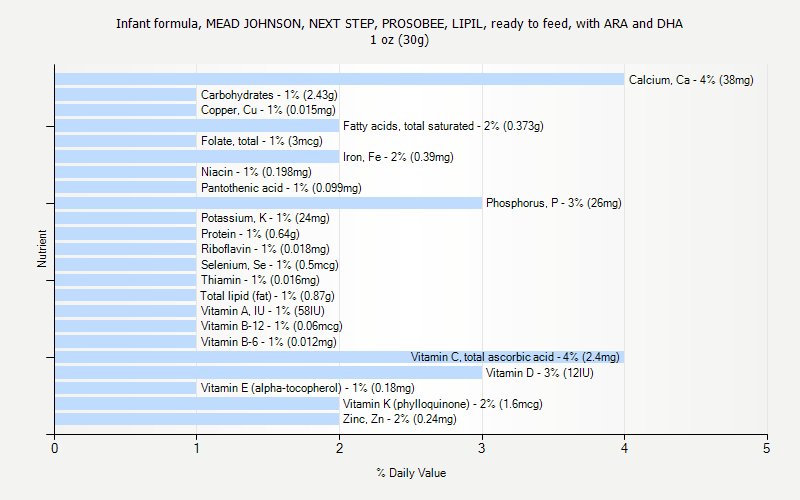This screenshot has height=500, width=800.
Task: Click the '% Daily Value' axis title
Action: (x=411, y=473)
